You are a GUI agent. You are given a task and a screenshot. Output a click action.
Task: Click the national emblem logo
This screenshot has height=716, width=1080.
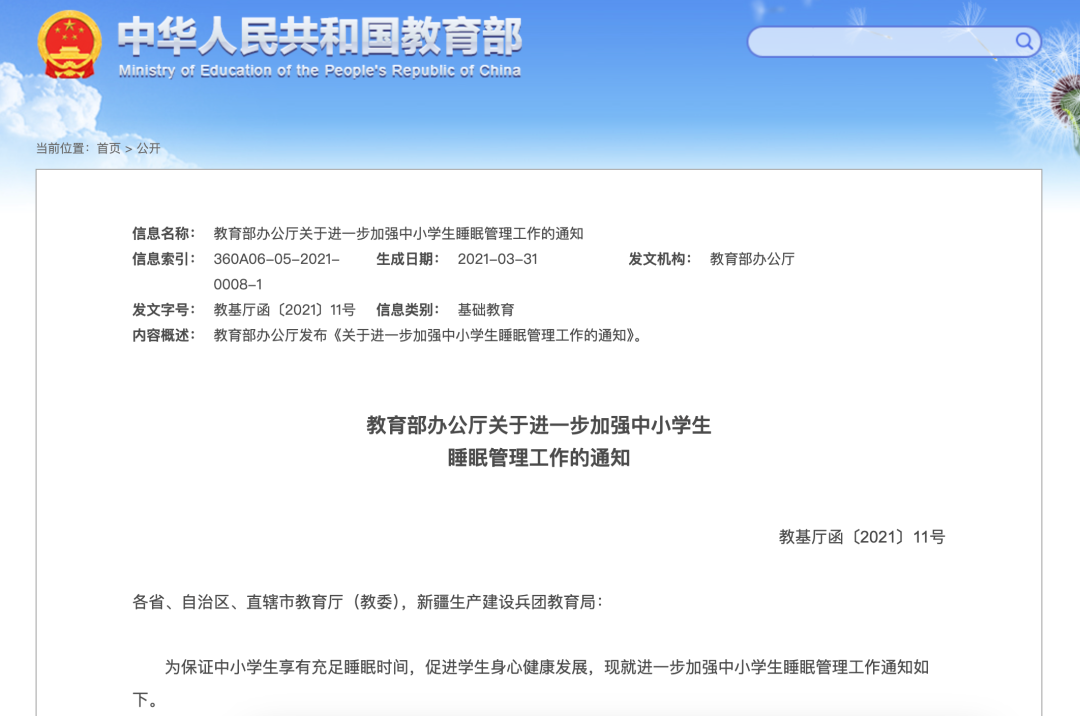click(69, 46)
